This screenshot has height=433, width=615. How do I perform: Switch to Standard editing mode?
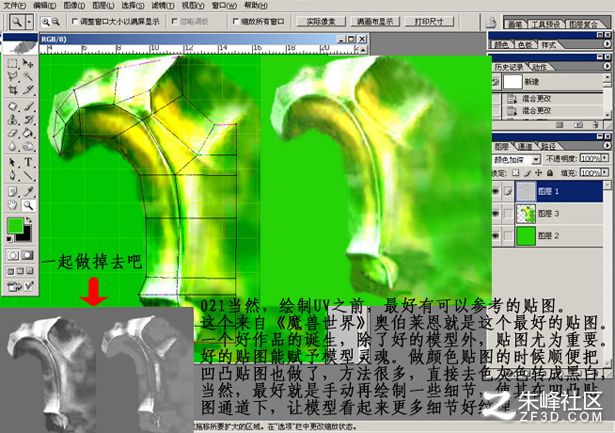pos(13,255)
